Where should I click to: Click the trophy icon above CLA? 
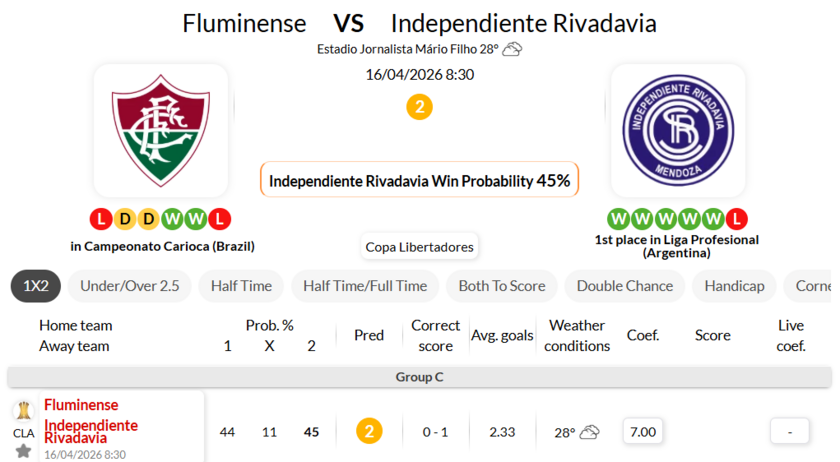coord(23,411)
